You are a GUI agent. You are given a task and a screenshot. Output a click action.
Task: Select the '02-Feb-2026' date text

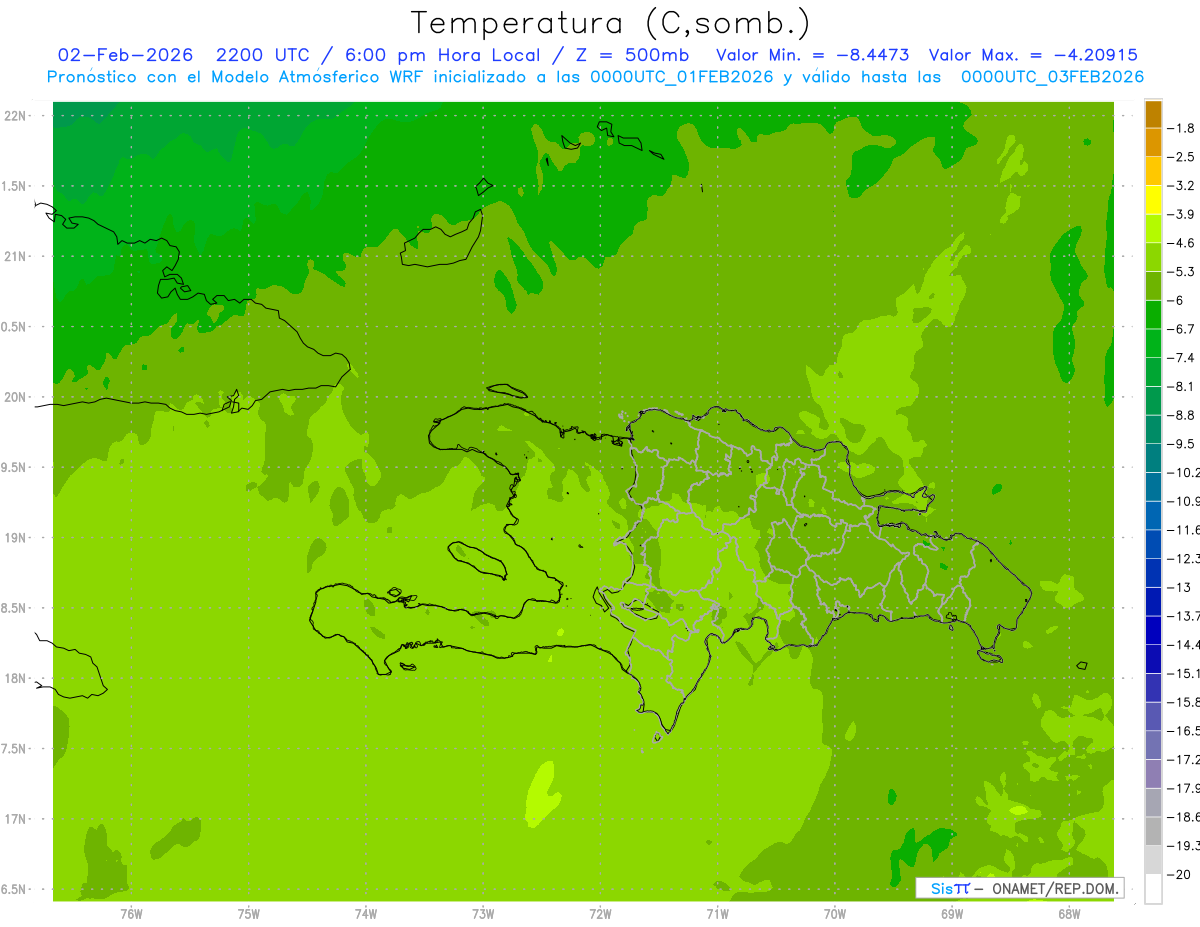coord(125,55)
